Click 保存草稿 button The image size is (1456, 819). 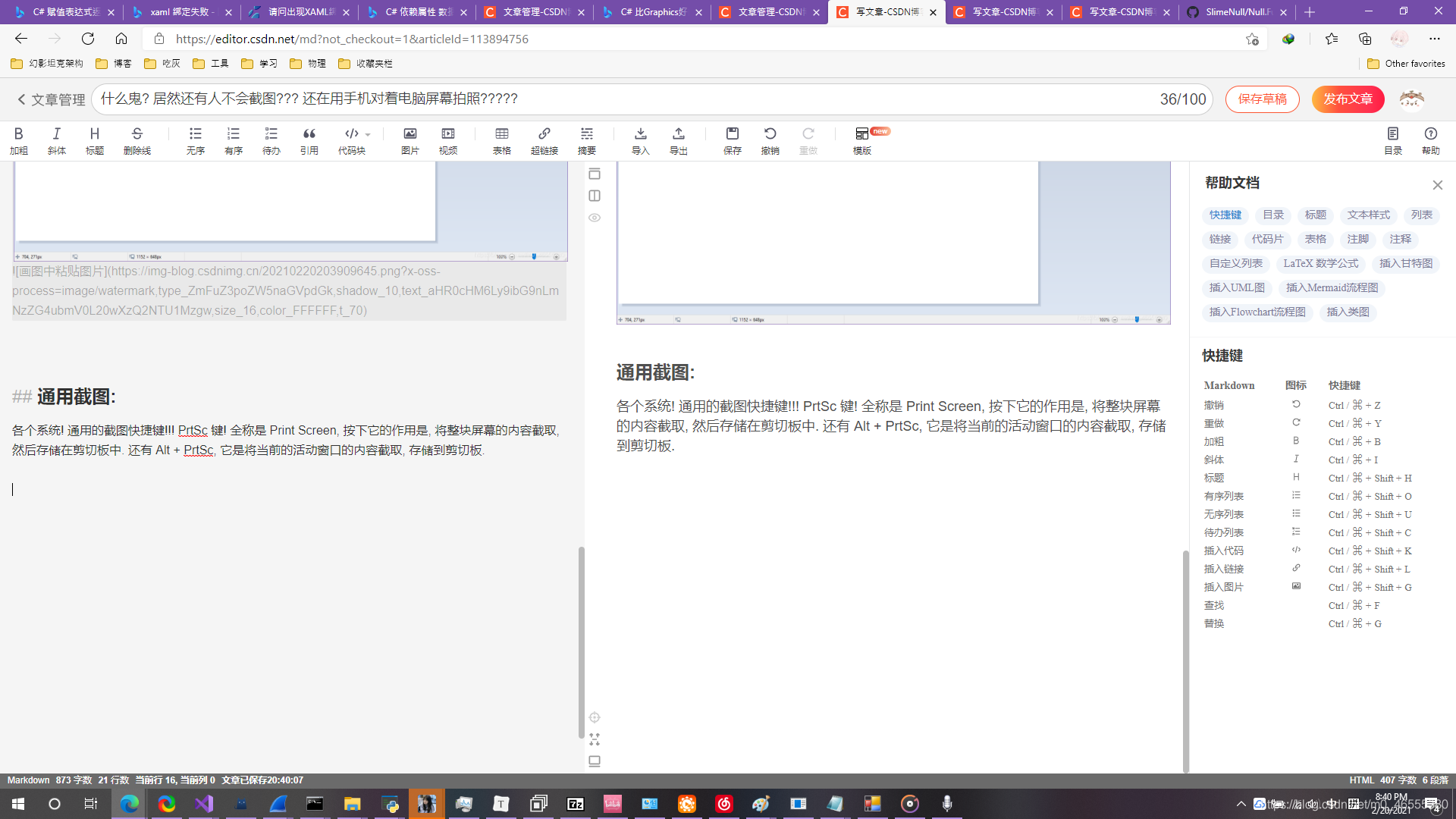(1262, 99)
